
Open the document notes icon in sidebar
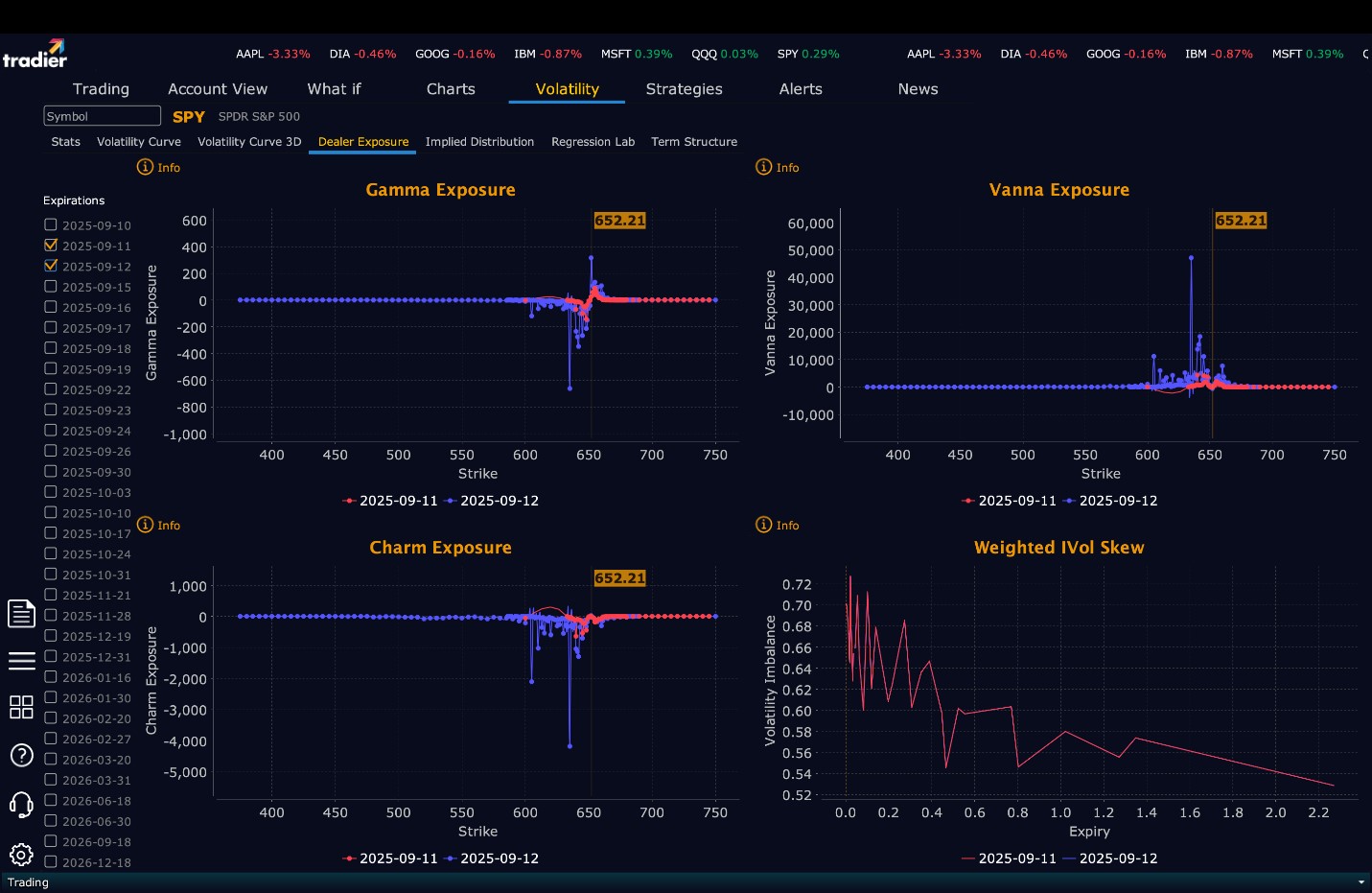pos(21,613)
